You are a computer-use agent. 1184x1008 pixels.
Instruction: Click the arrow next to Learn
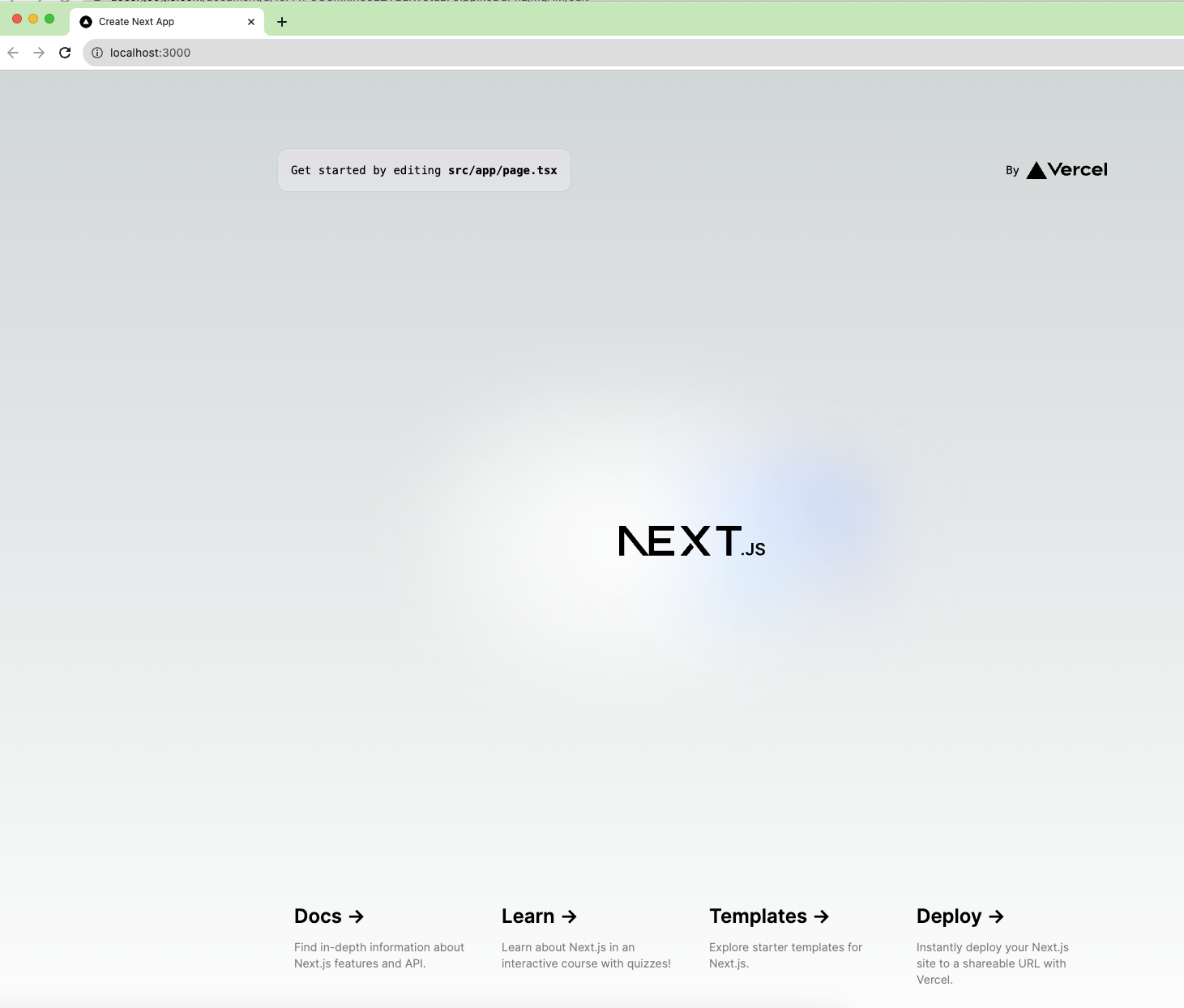tap(569, 916)
